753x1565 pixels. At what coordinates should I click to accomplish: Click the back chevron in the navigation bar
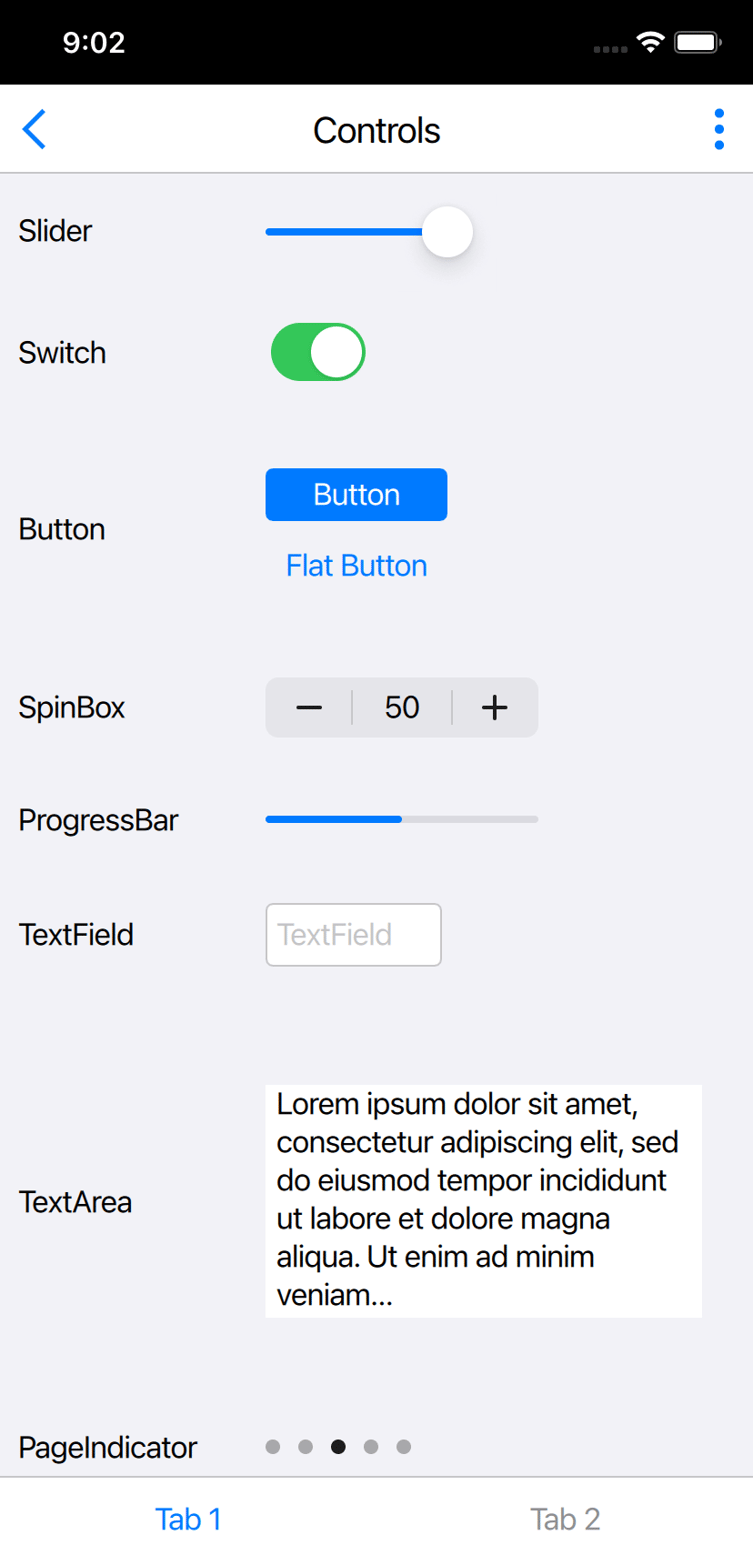click(33, 129)
